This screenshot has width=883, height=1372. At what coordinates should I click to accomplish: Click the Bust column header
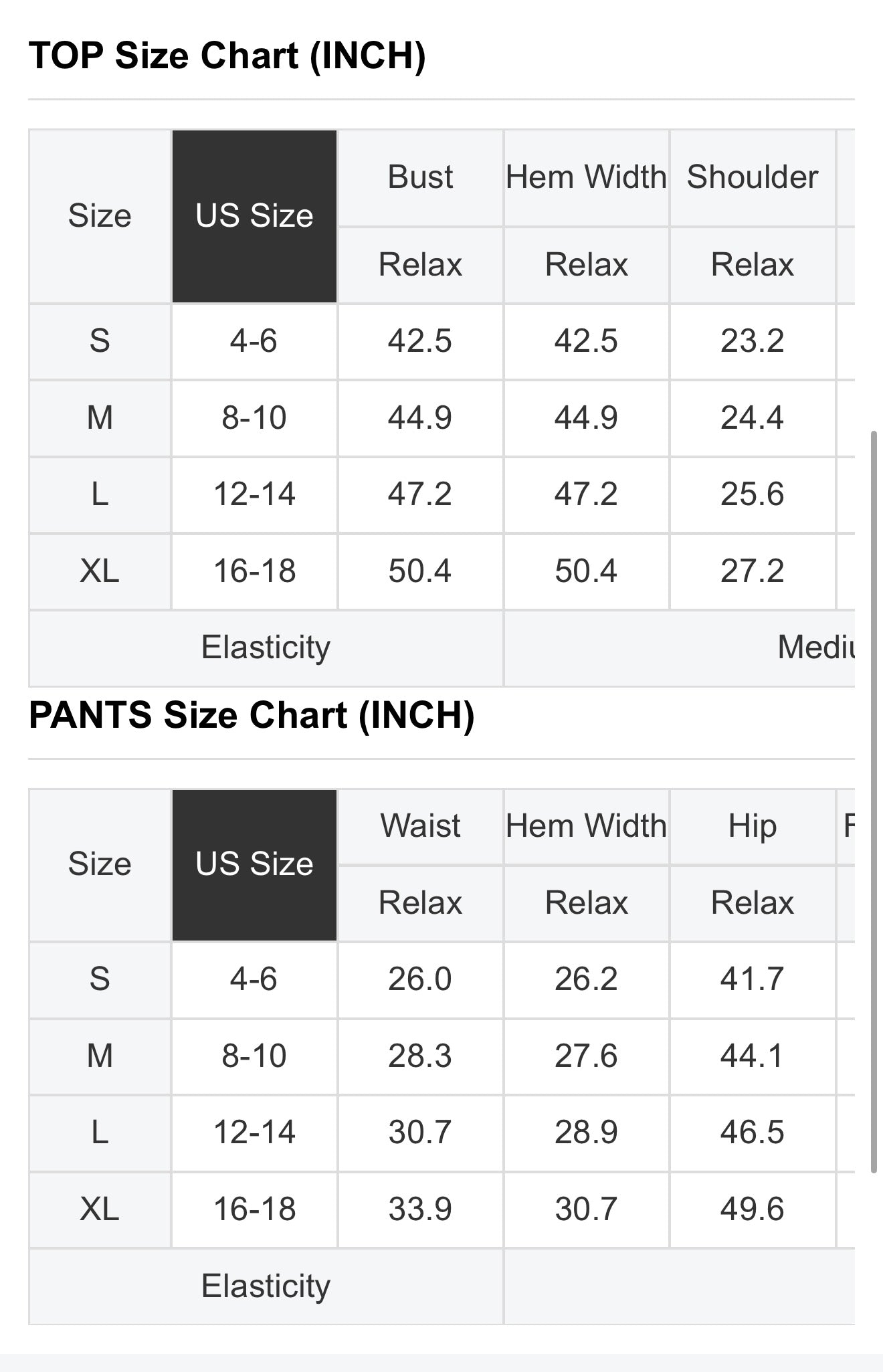point(420,177)
